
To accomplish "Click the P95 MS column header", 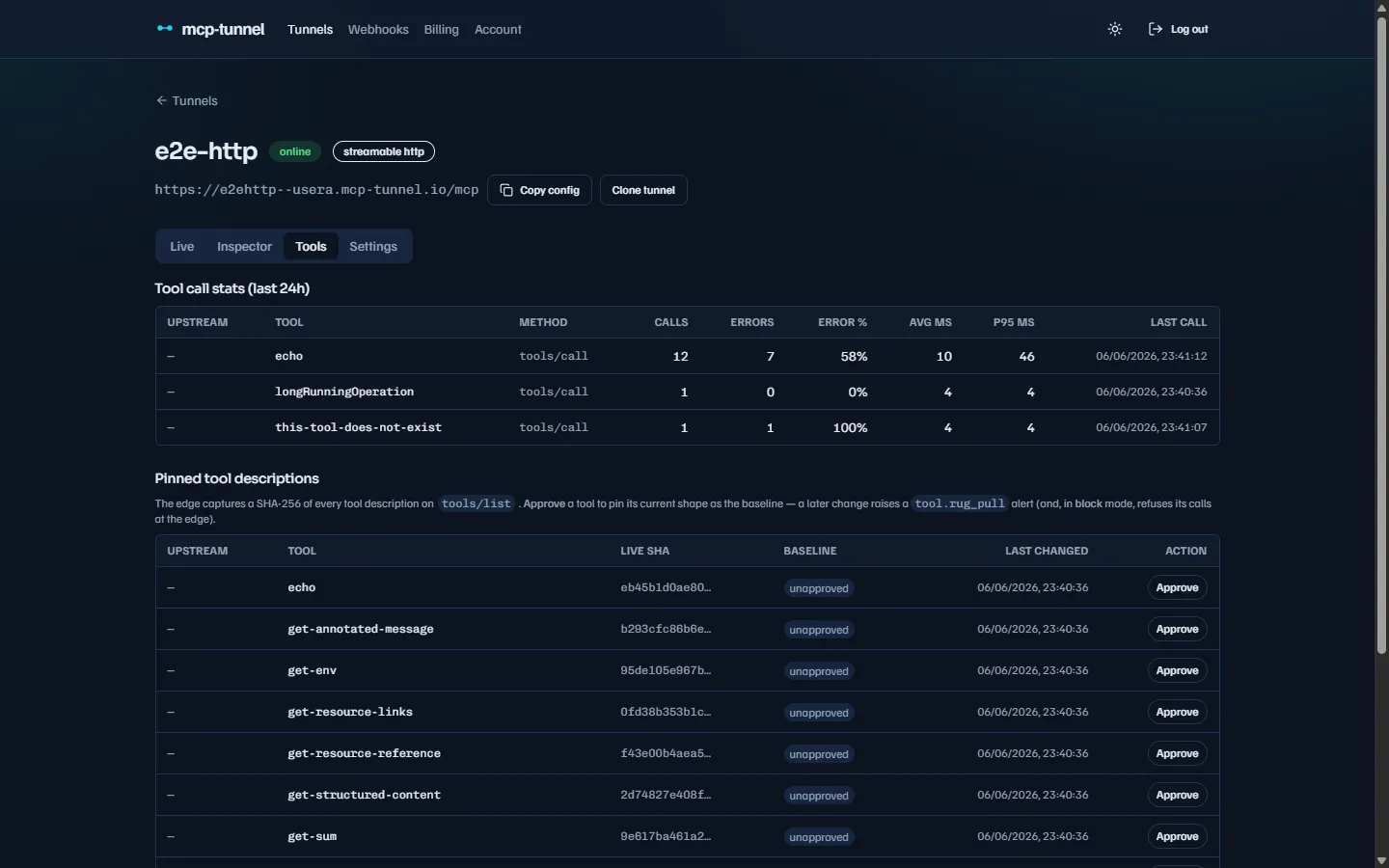I will point(1014,322).
